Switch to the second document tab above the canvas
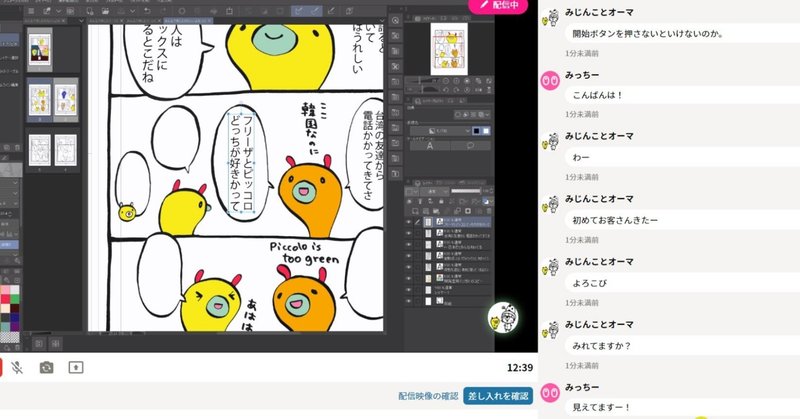 (x=106, y=21)
